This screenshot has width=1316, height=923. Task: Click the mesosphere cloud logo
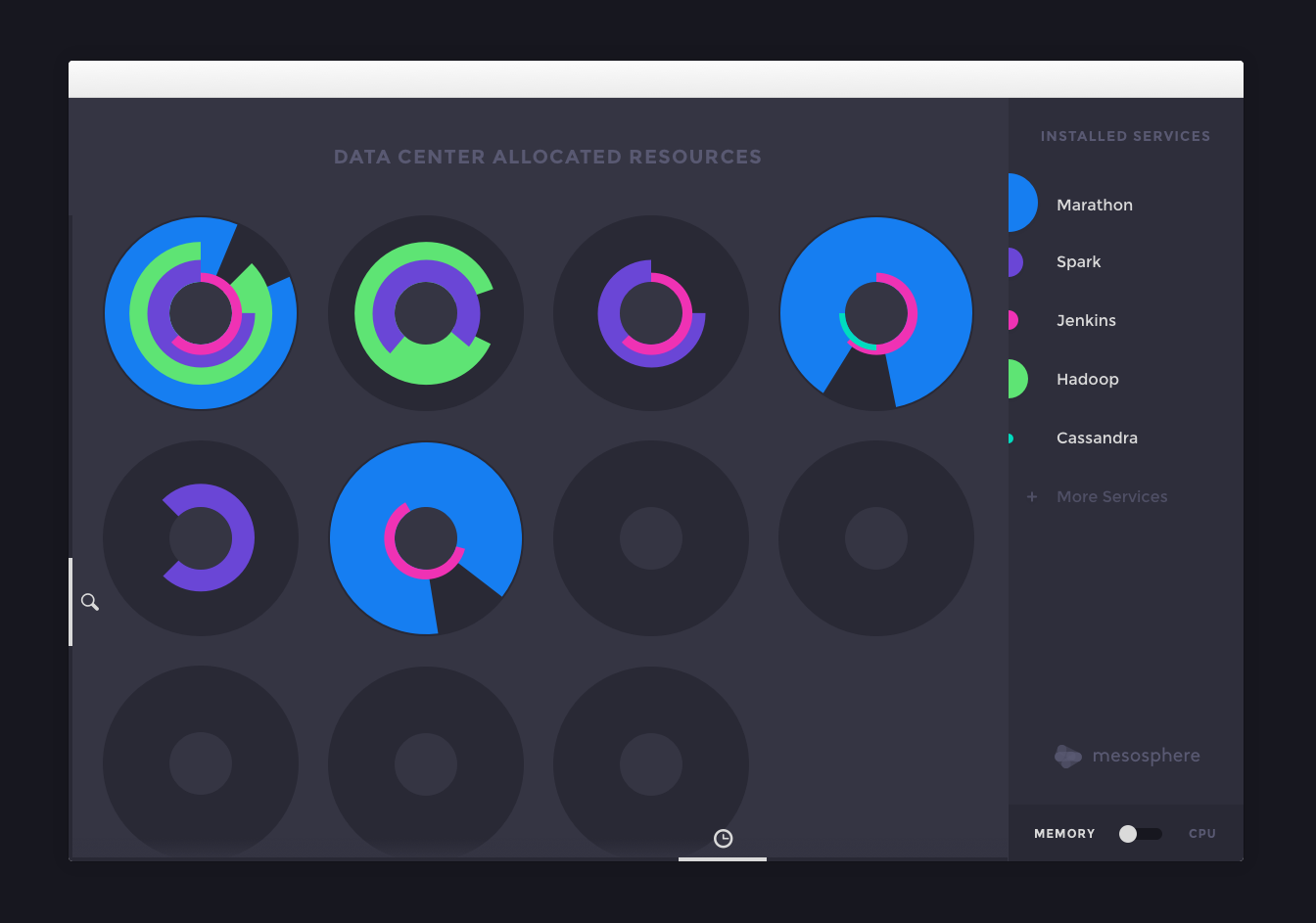tap(1067, 756)
